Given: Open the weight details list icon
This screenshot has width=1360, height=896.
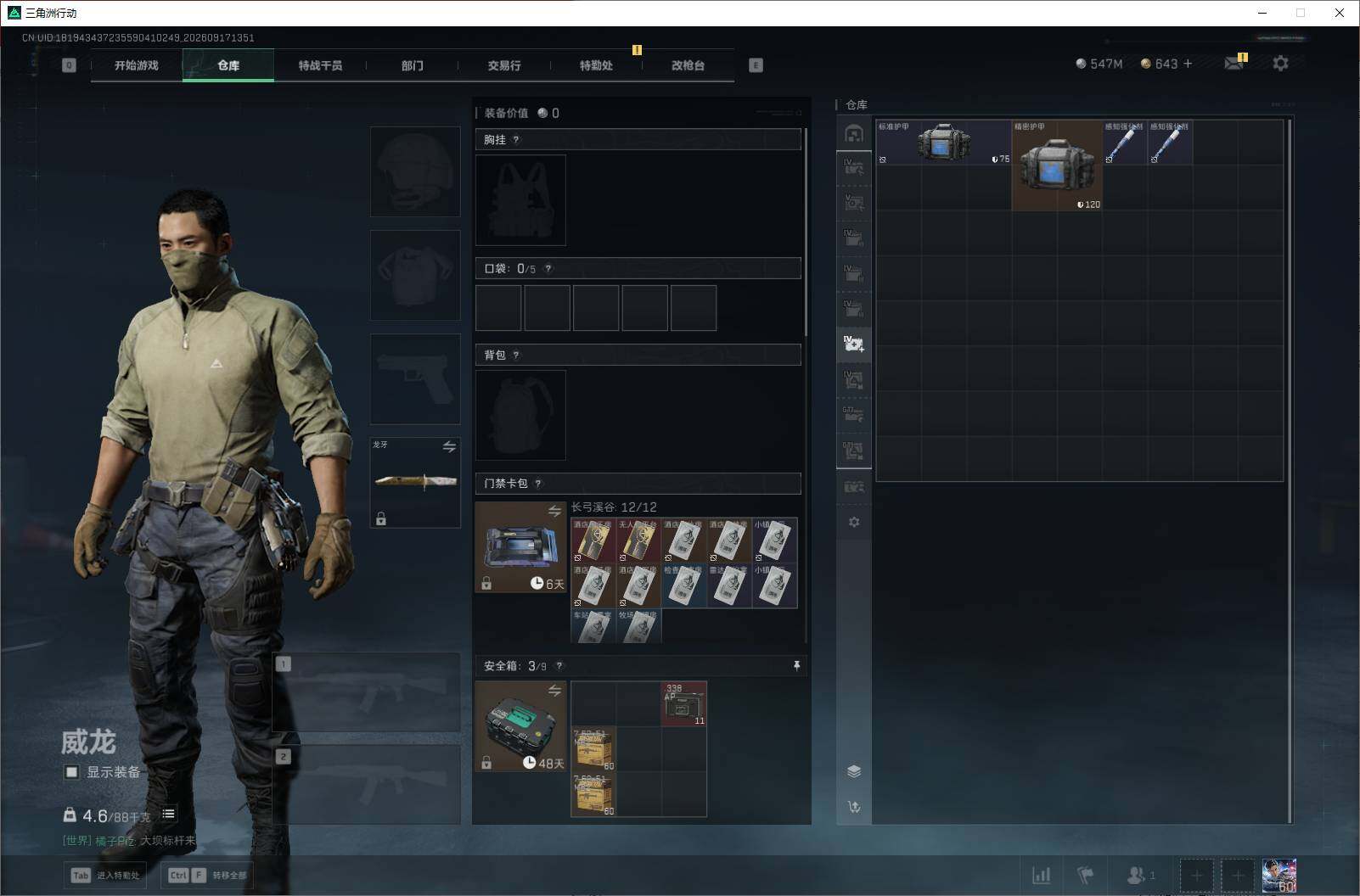Looking at the screenshot, I should coord(169,814).
